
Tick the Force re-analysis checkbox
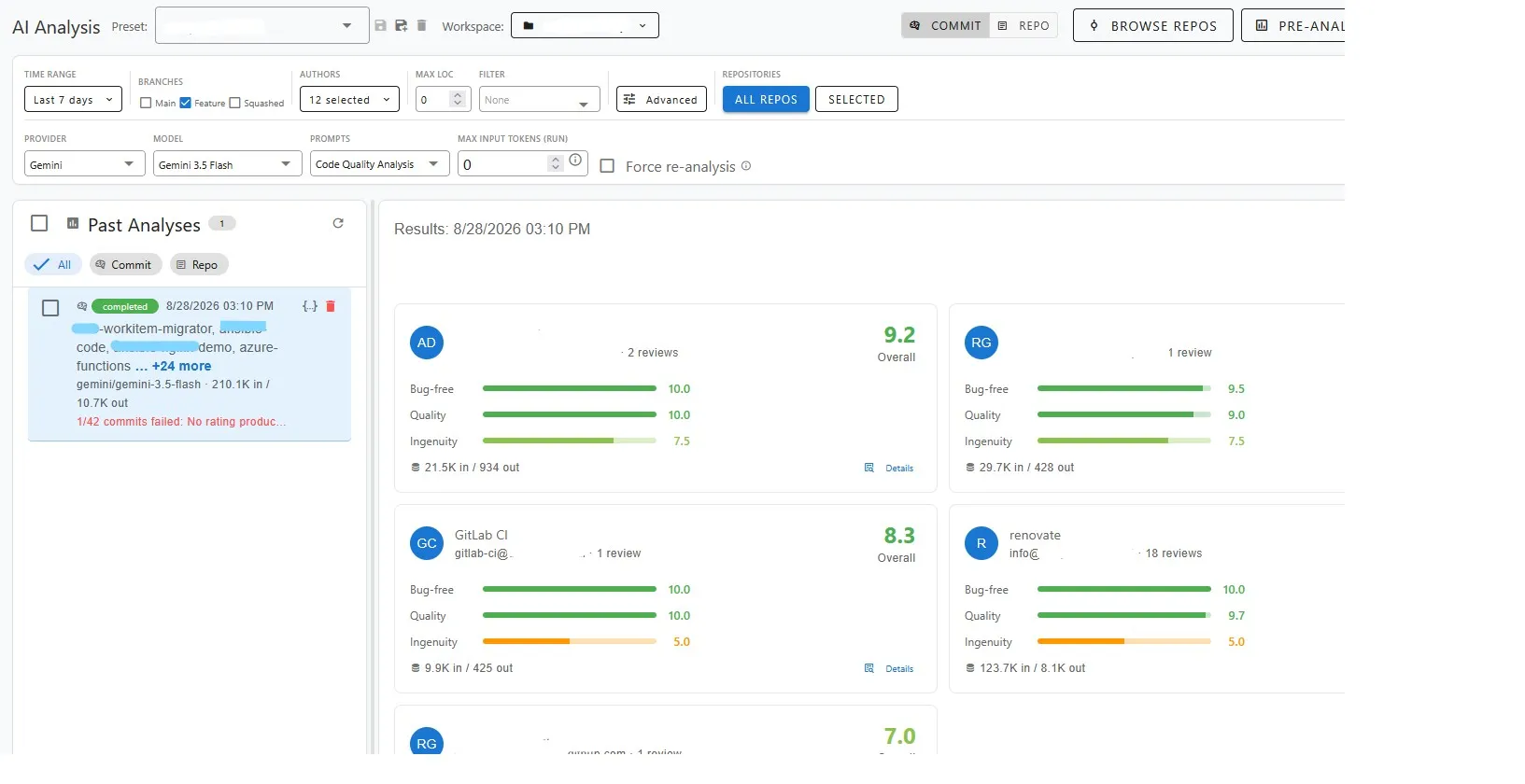click(x=607, y=166)
